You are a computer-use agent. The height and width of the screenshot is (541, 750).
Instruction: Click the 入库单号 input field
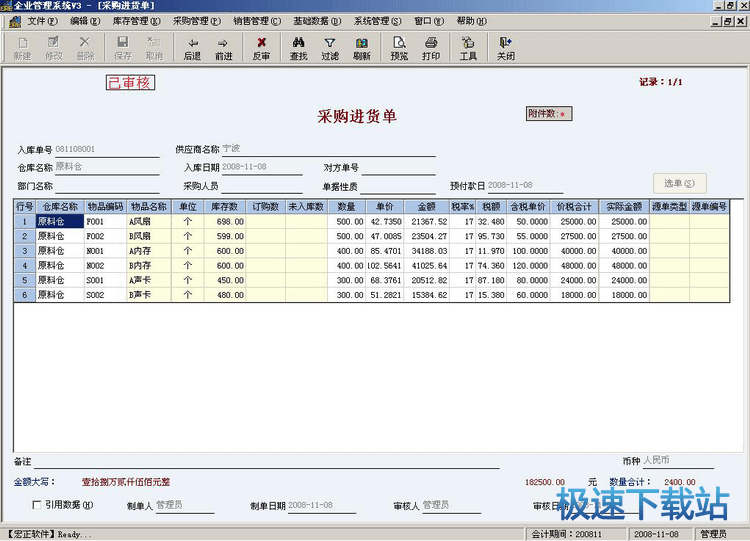pos(107,149)
